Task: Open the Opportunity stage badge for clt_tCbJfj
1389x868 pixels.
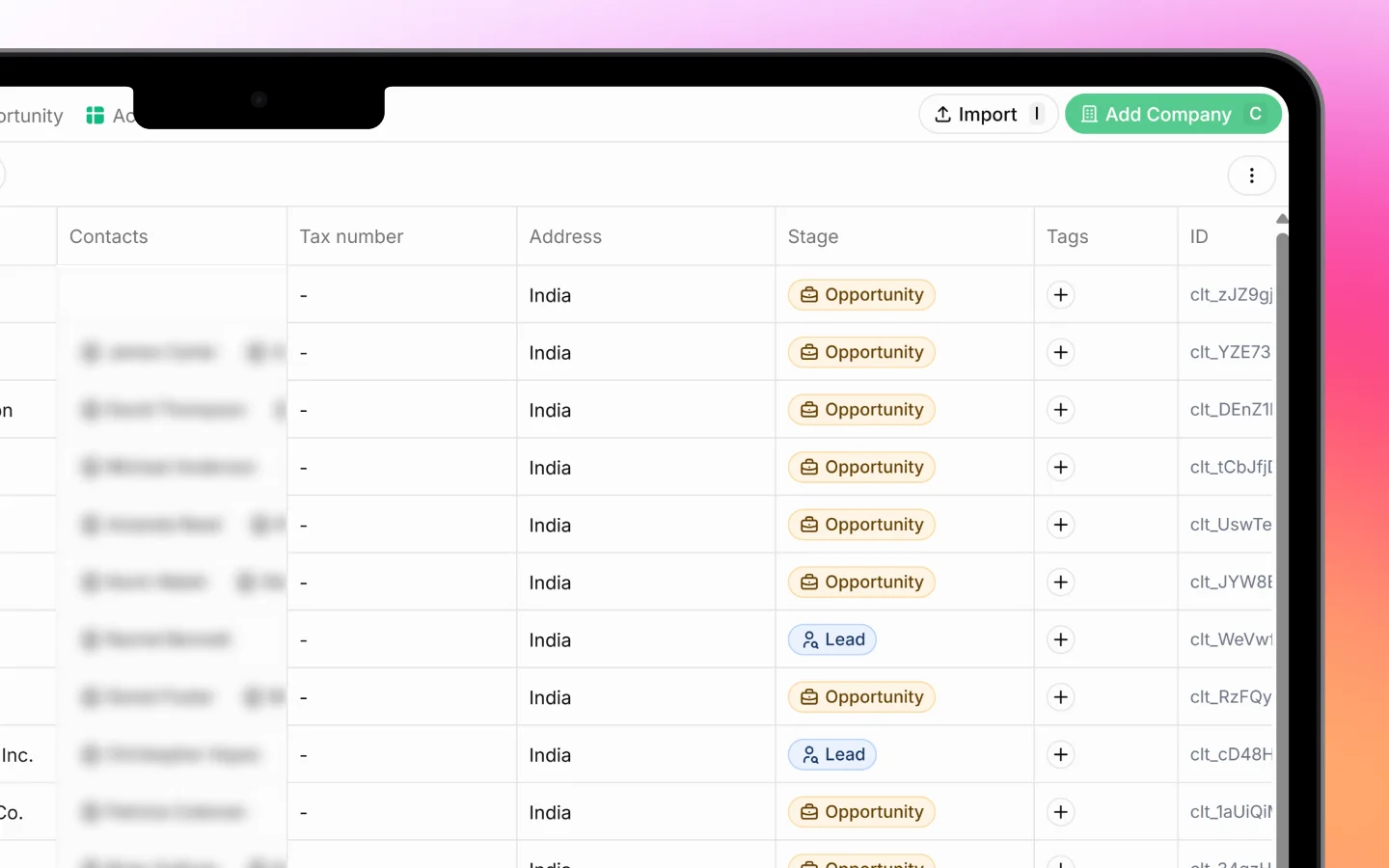Action: click(861, 467)
